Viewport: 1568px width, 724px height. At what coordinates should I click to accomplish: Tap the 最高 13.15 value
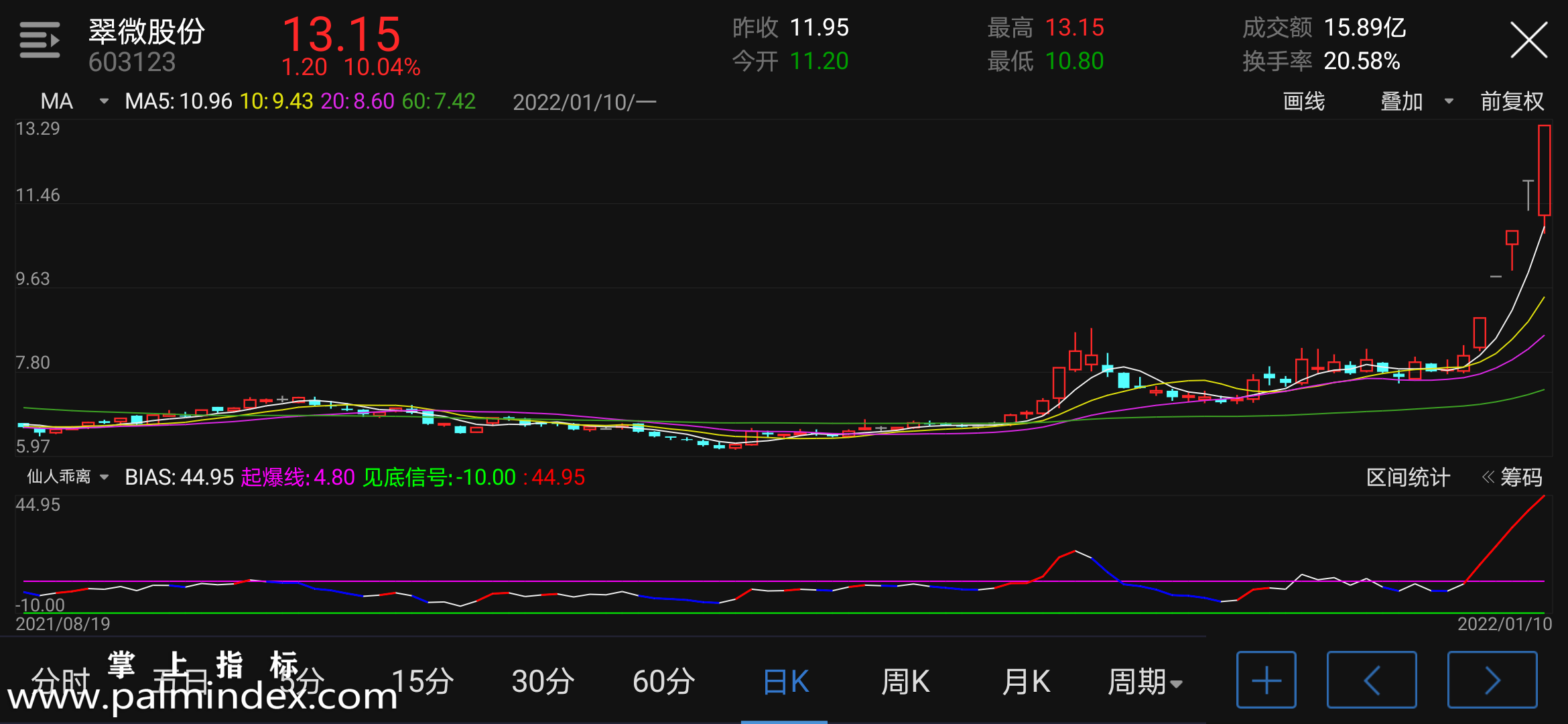(1045, 28)
